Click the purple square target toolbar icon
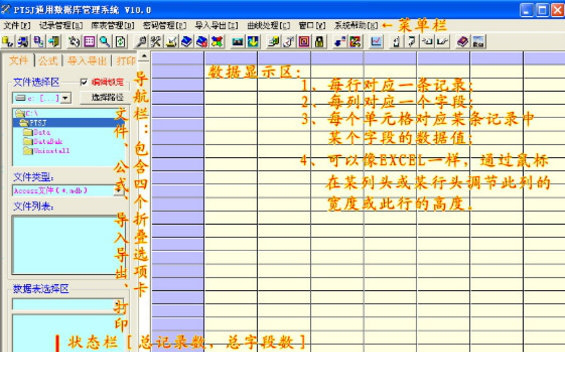Viewport: 565px width, 366px height. tap(304, 42)
